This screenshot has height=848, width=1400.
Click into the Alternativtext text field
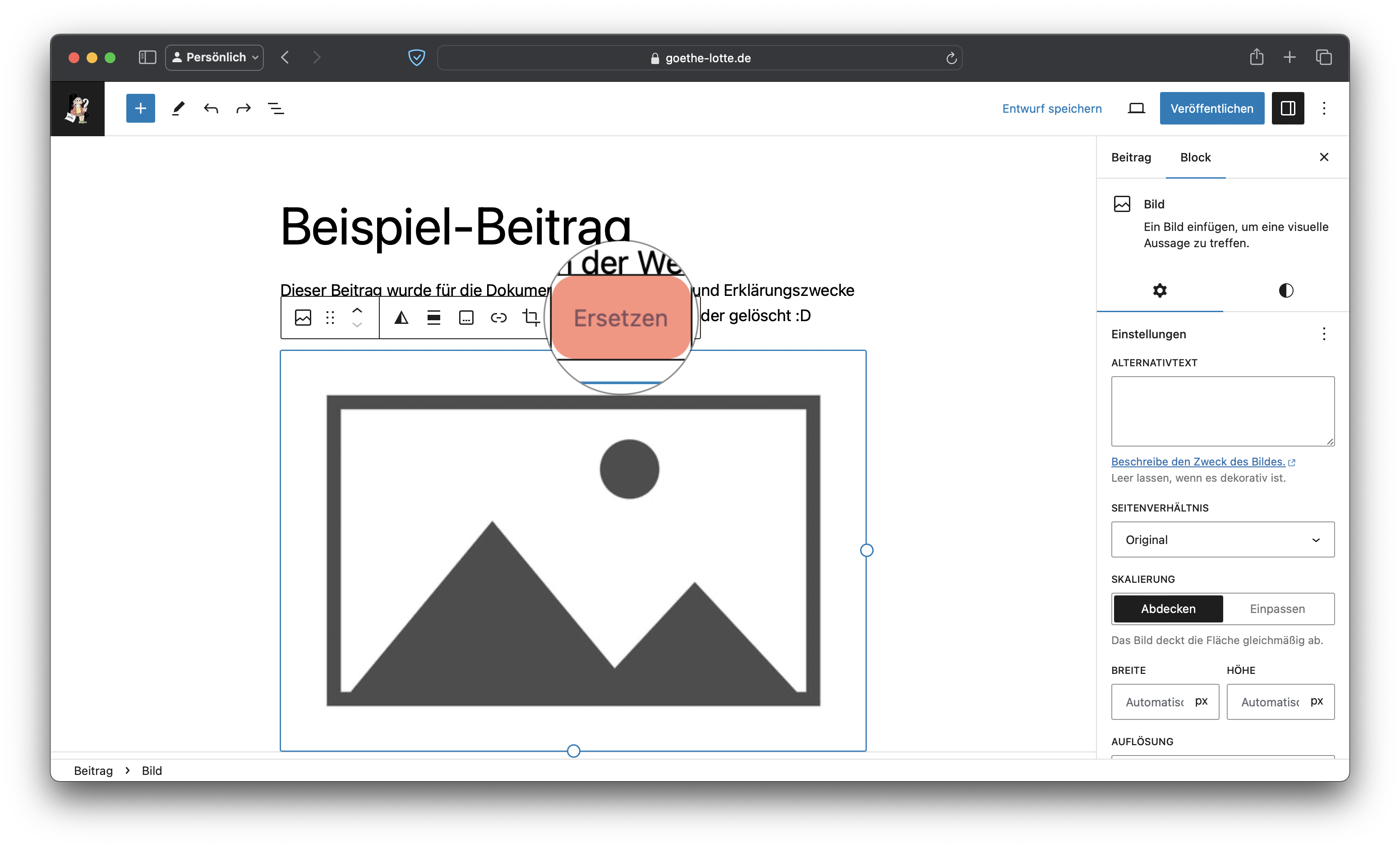[x=1222, y=411]
